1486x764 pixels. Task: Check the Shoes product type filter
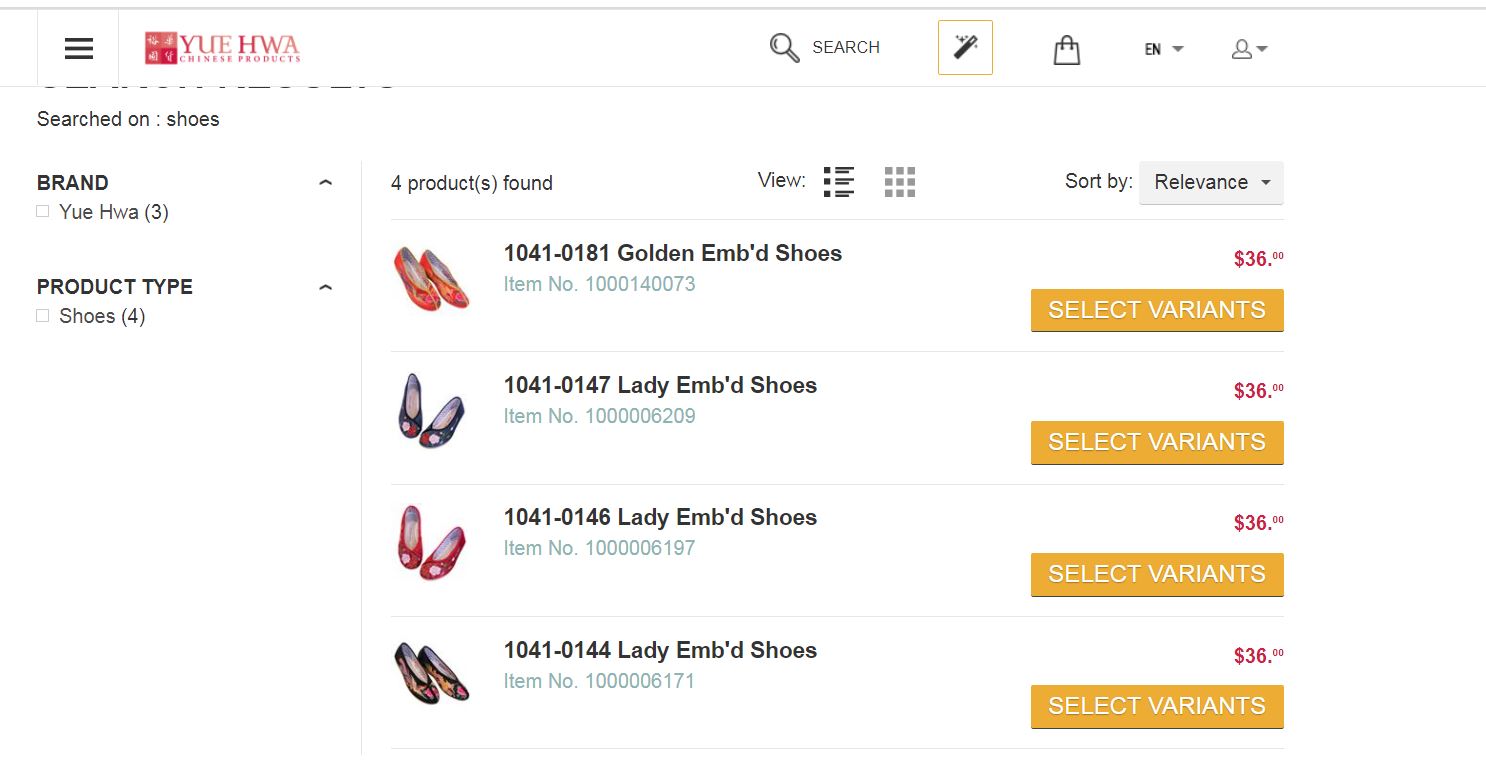tap(43, 316)
